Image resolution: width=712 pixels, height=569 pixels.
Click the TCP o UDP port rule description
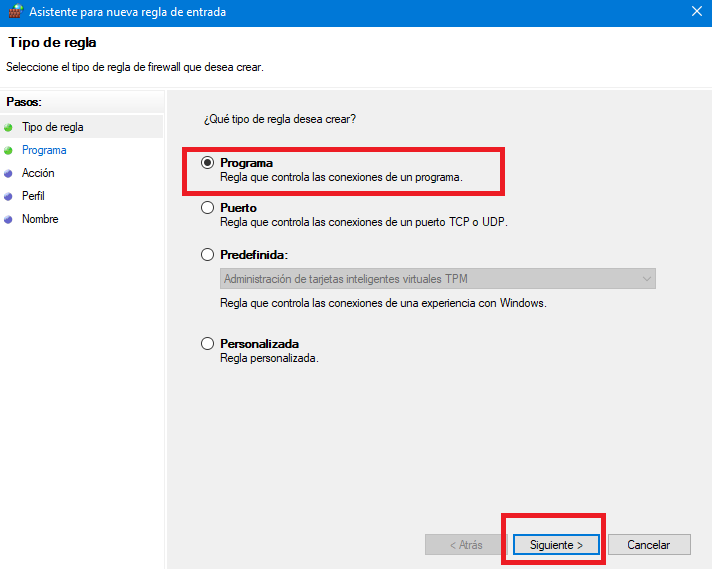tap(364, 222)
